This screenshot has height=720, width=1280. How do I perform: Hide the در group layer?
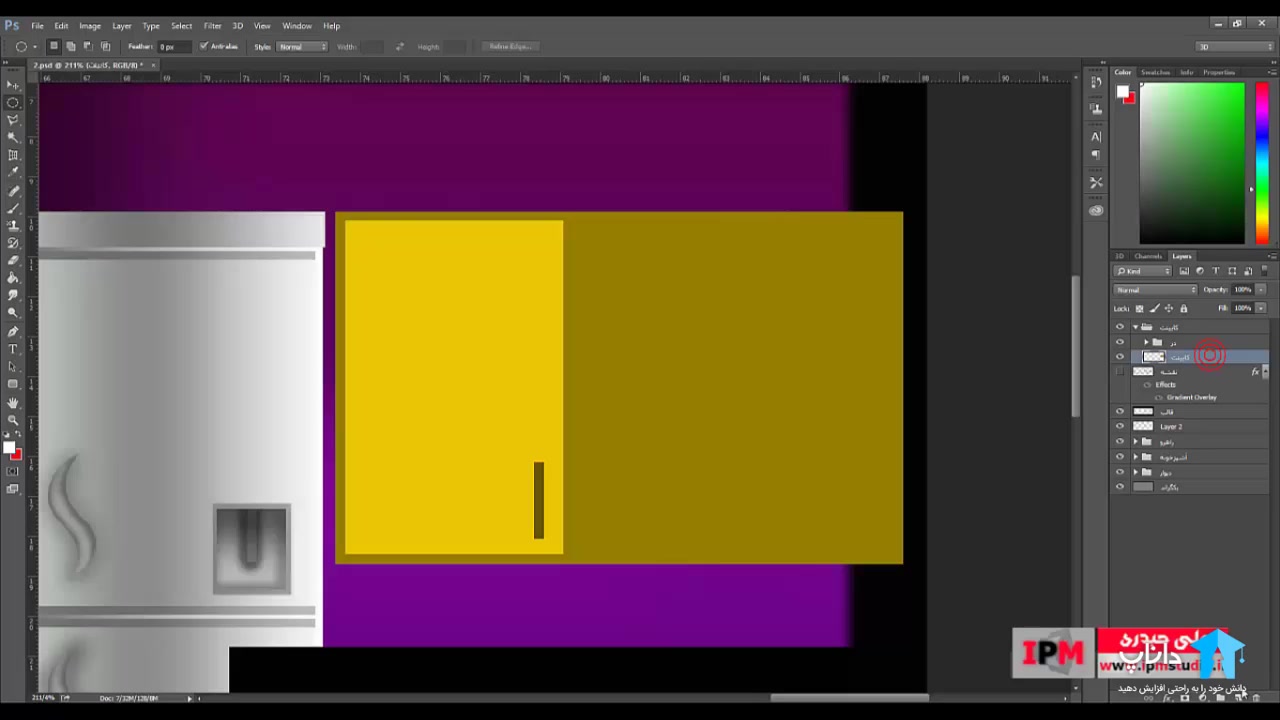point(1120,342)
